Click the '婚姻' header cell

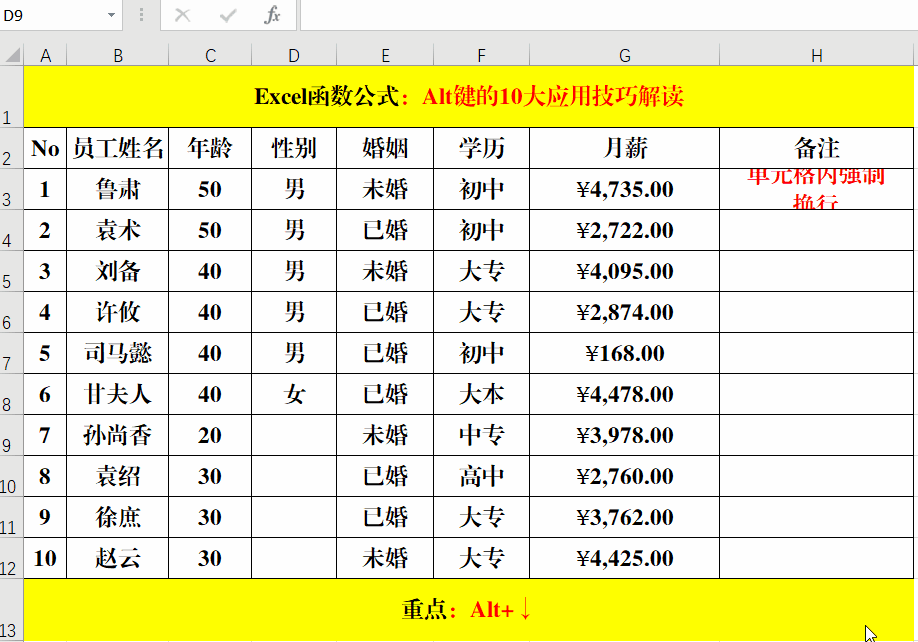(385, 148)
